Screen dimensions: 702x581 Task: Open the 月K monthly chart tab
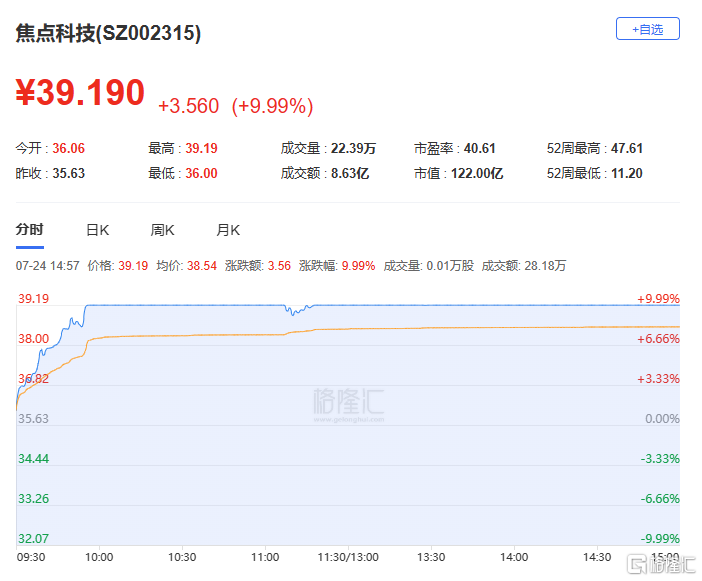click(x=228, y=230)
